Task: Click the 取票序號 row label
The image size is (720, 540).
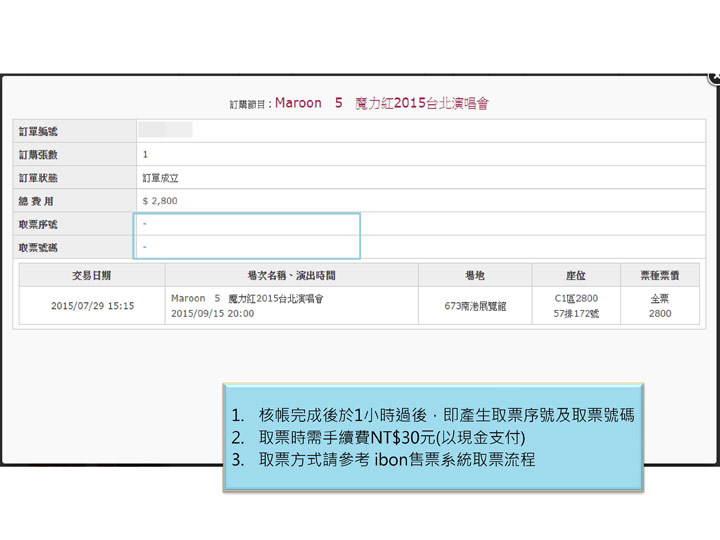Action: [x=39, y=224]
